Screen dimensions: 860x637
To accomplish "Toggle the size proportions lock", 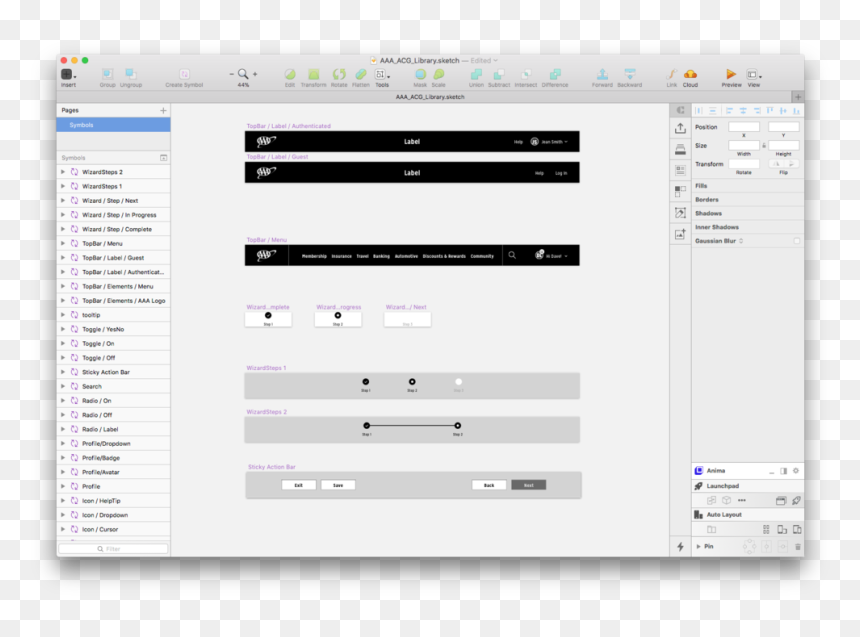I will [x=764, y=145].
